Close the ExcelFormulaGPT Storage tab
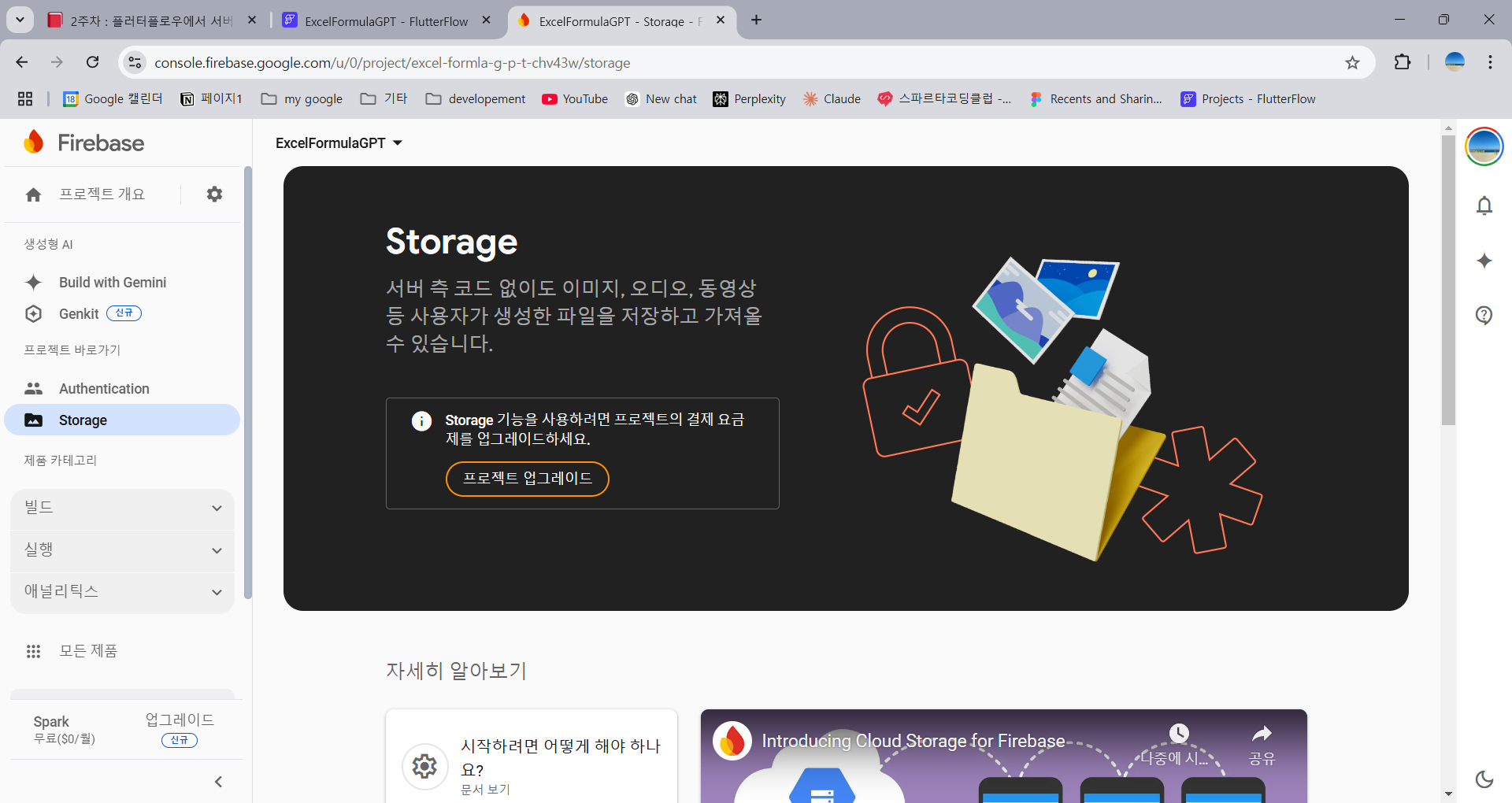 click(x=721, y=20)
